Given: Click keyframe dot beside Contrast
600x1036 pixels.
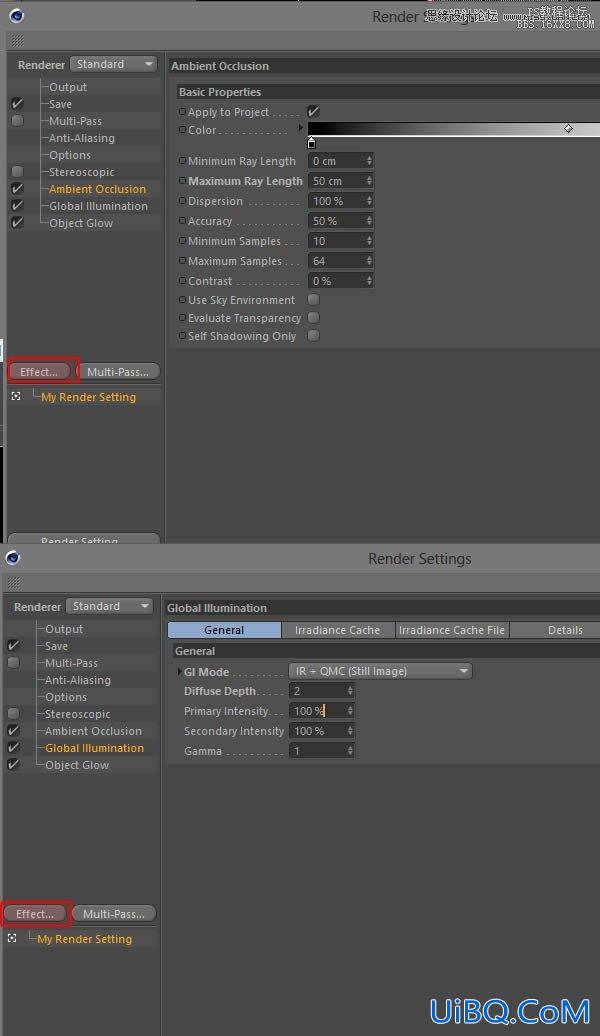Looking at the screenshot, I should (x=182, y=281).
